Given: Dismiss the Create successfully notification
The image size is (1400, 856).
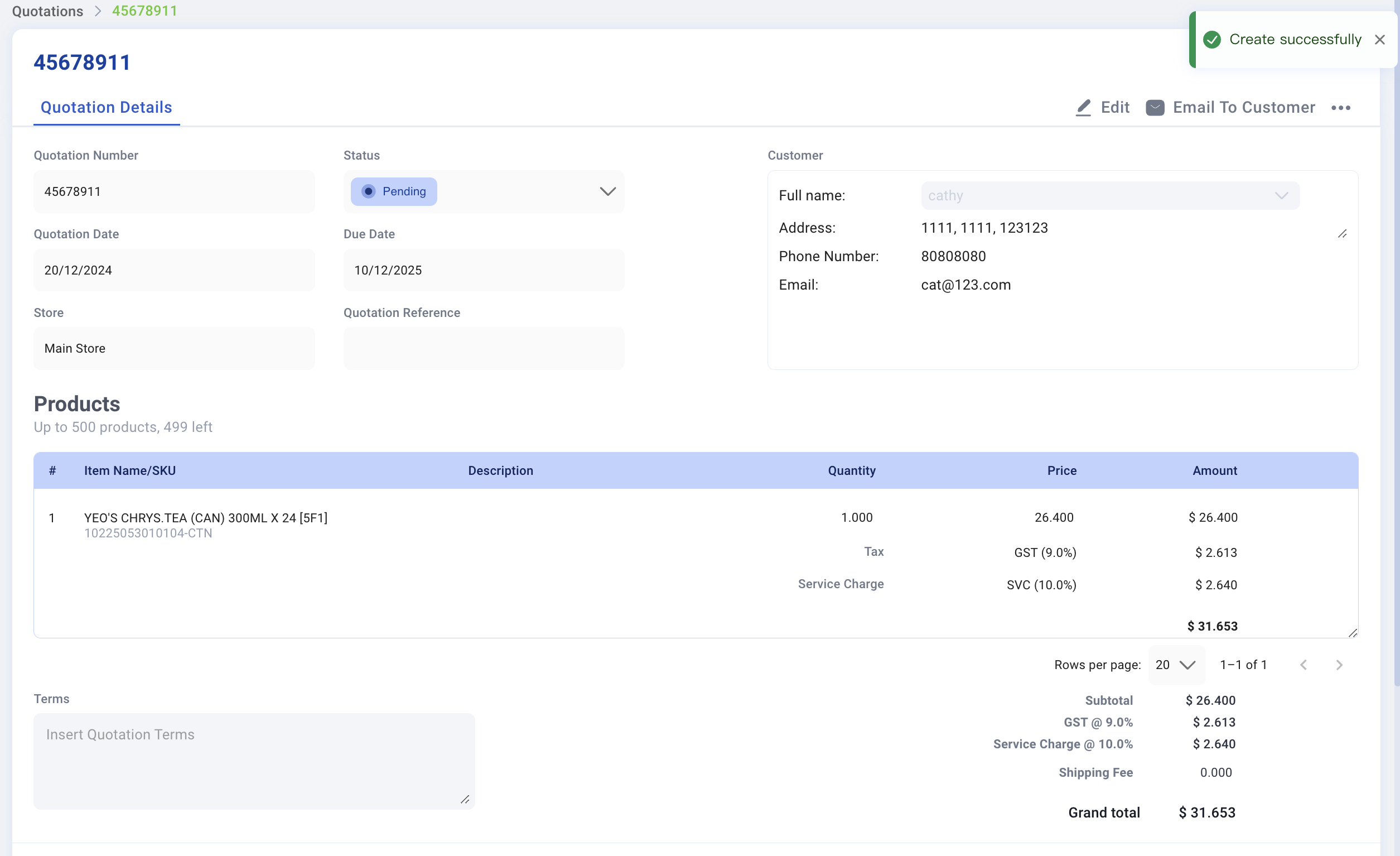Looking at the screenshot, I should pyautogui.click(x=1379, y=39).
